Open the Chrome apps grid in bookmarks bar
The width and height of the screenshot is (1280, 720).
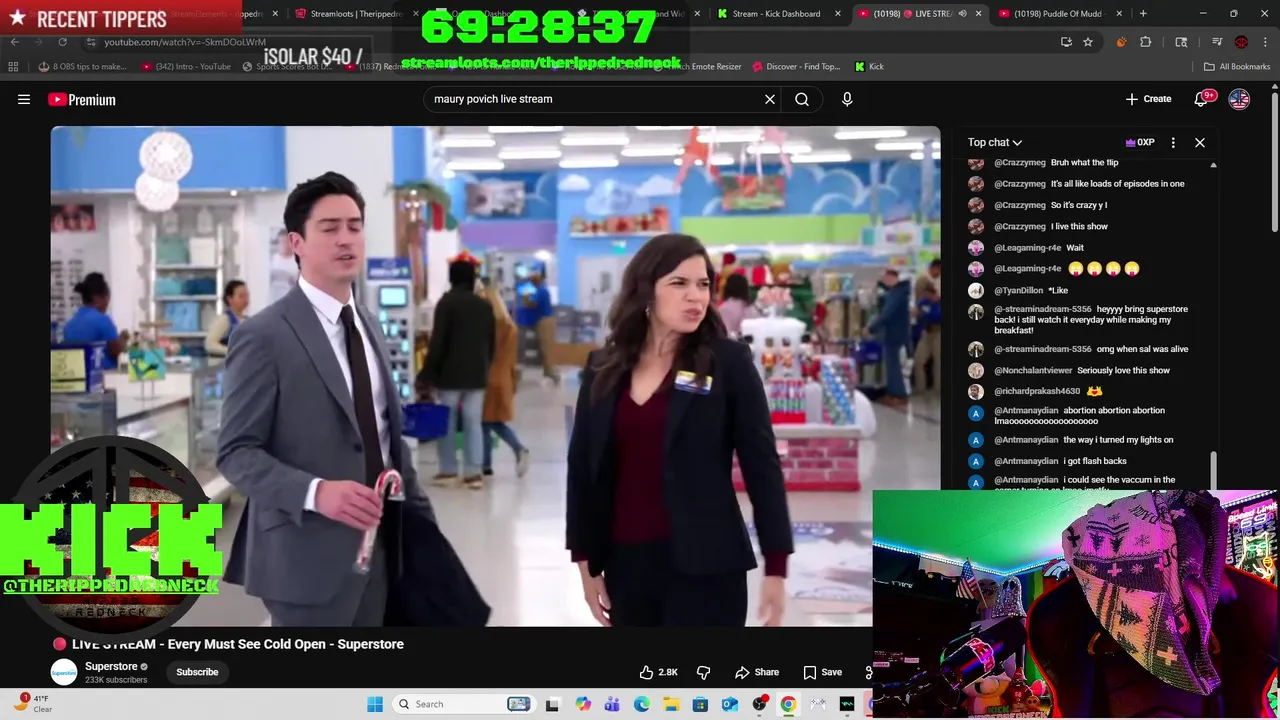tap(13, 66)
